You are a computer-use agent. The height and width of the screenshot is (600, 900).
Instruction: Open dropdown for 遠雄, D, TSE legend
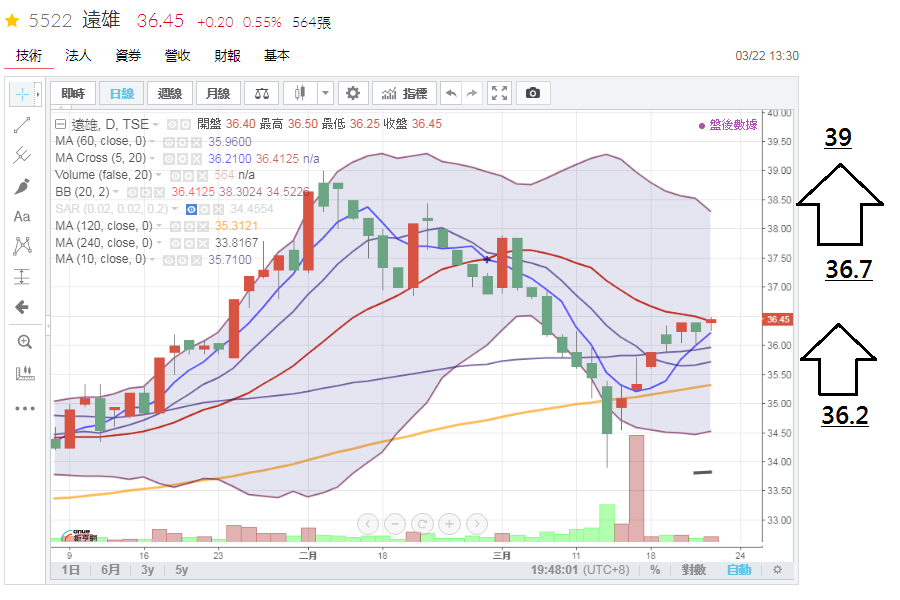click(x=155, y=124)
